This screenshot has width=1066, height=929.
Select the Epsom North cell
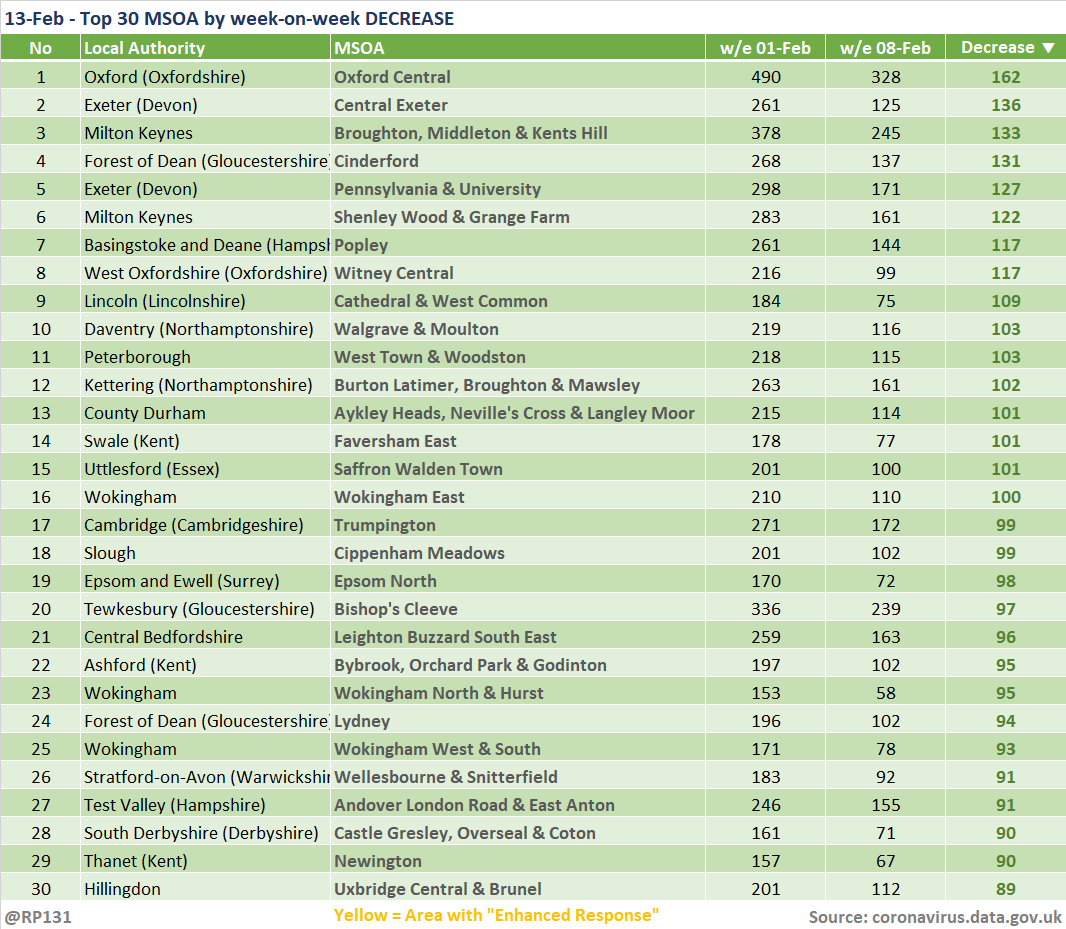click(517, 581)
